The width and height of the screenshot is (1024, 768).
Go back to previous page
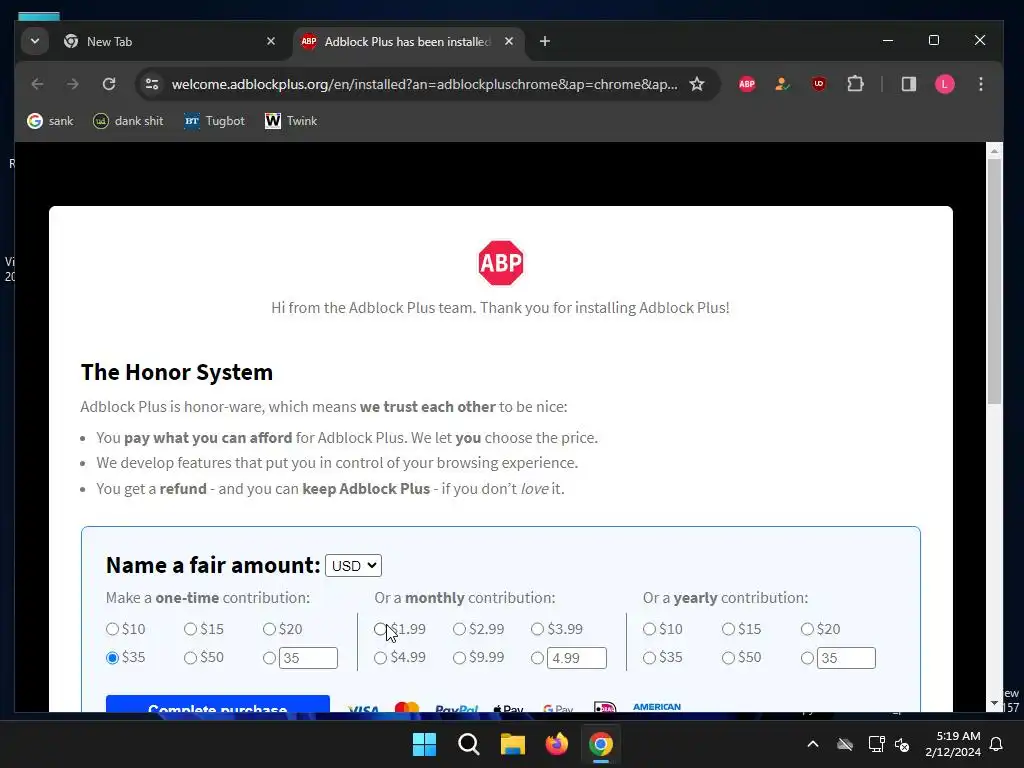click(x=37, y=84)
